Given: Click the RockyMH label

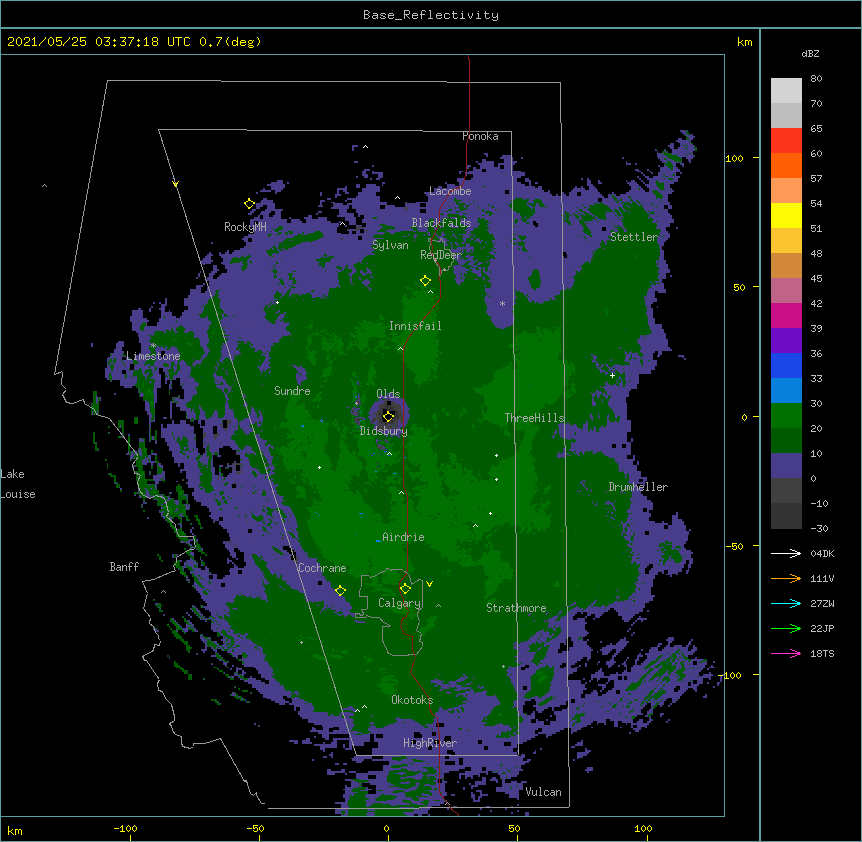Looking at the screenshot, I should coord(245,227).
